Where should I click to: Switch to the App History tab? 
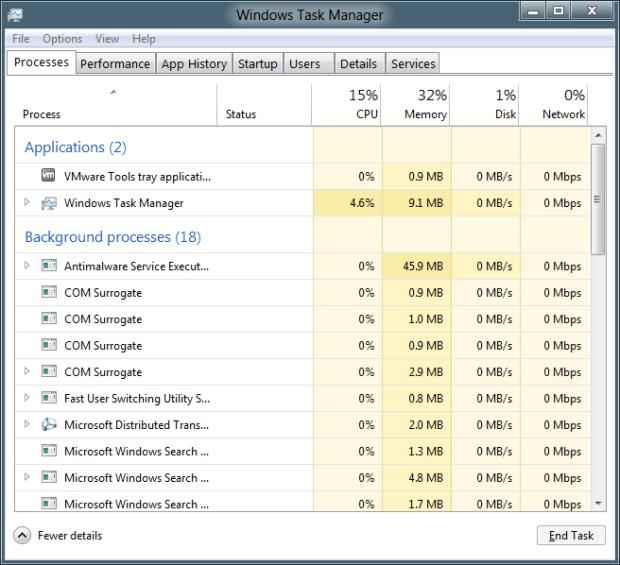pos(194,64)
